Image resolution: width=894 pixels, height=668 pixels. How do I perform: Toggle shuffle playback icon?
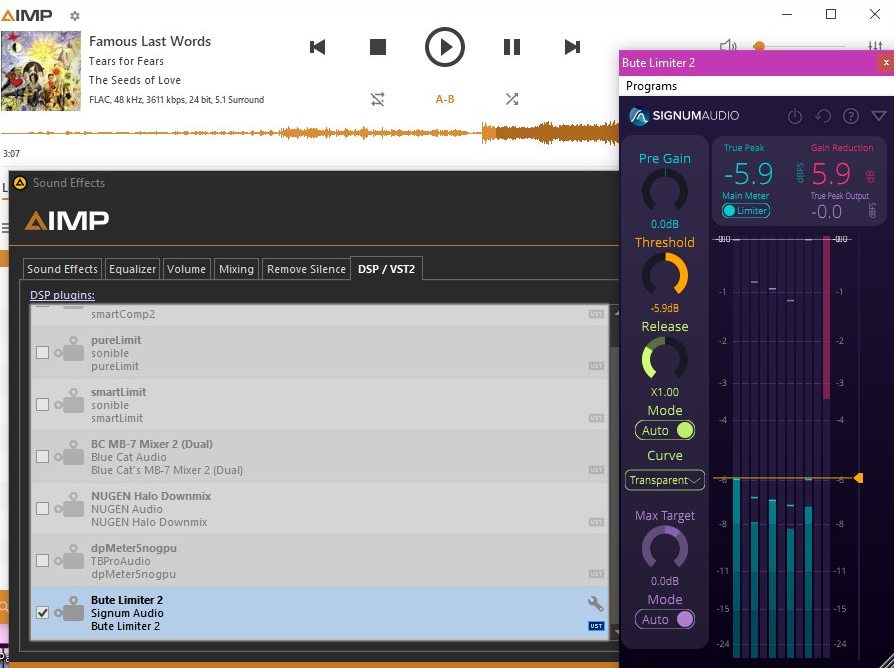(512, 99)
